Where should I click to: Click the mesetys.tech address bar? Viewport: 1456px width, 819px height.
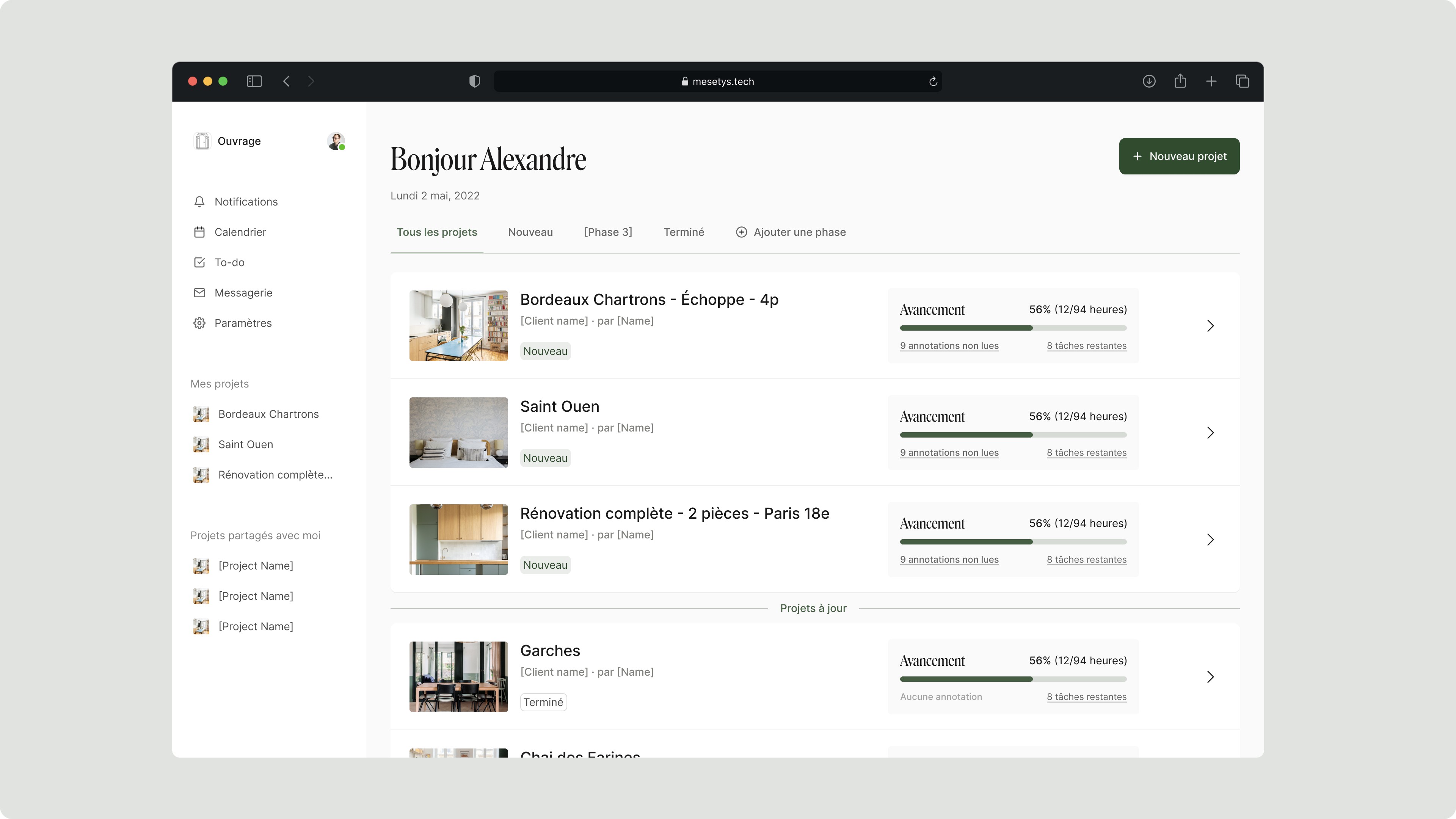(718, 82)
